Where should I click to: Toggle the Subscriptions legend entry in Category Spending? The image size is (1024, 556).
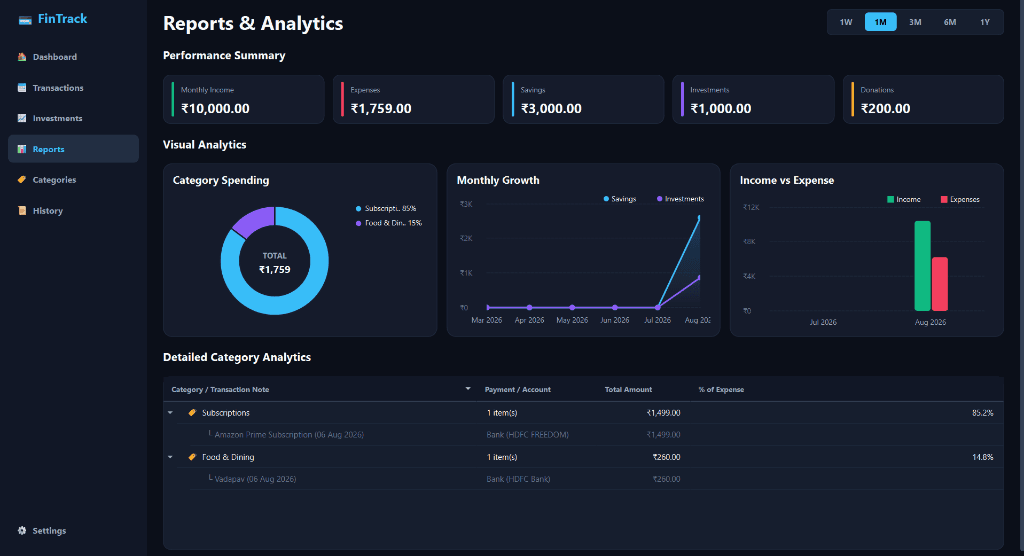click(385, 208)
